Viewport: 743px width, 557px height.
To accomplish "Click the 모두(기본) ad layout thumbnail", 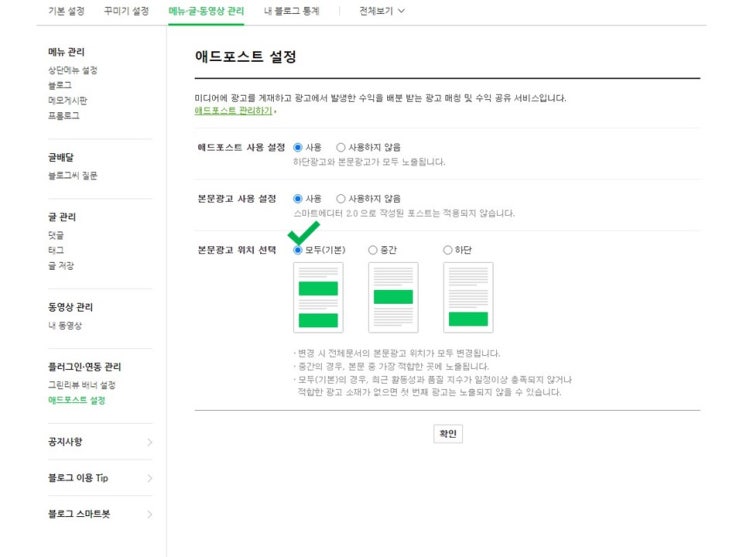I will coord(318,297).
